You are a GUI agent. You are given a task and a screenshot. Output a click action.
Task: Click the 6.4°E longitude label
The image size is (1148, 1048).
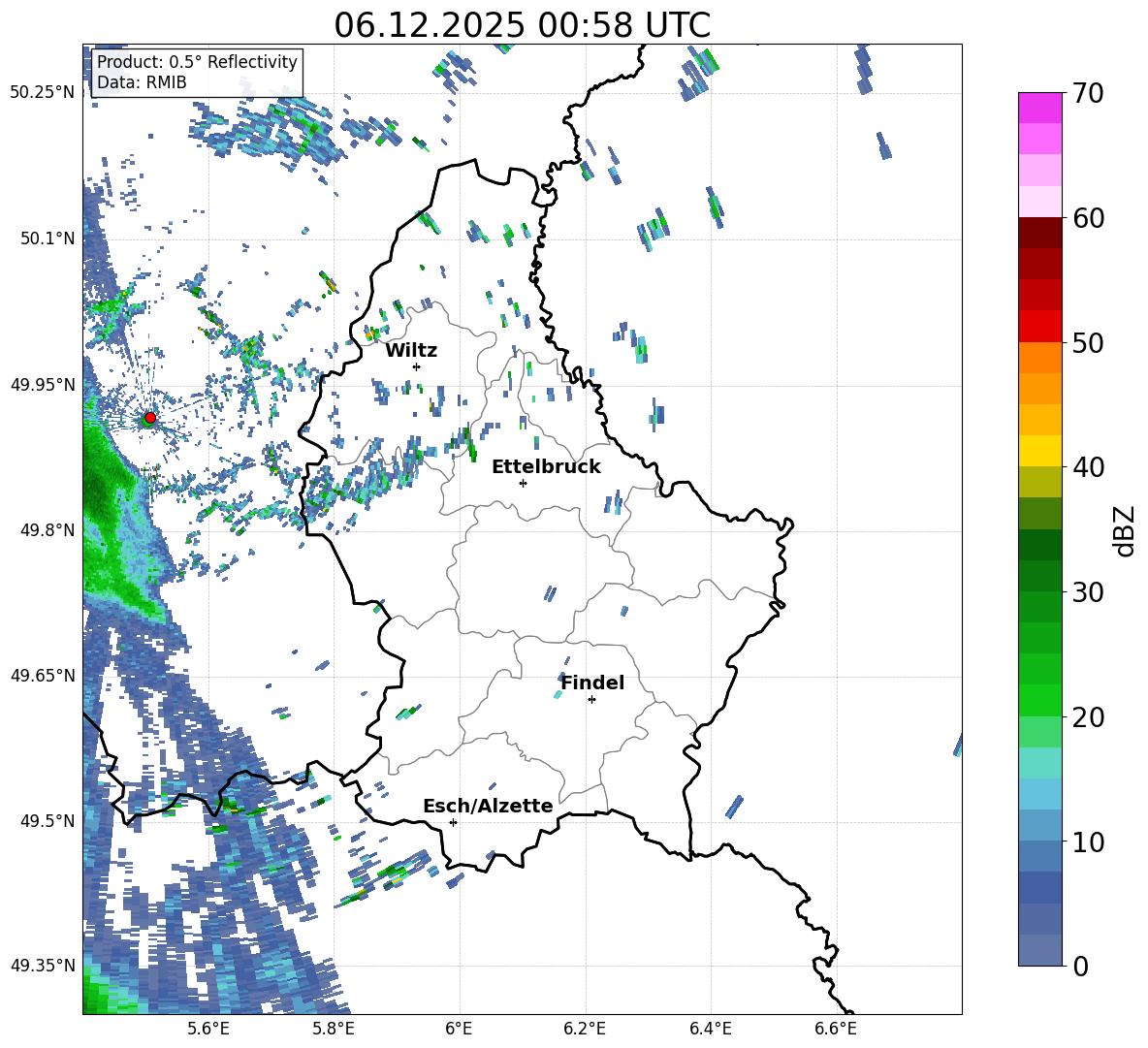click(x=710, y=1029)
